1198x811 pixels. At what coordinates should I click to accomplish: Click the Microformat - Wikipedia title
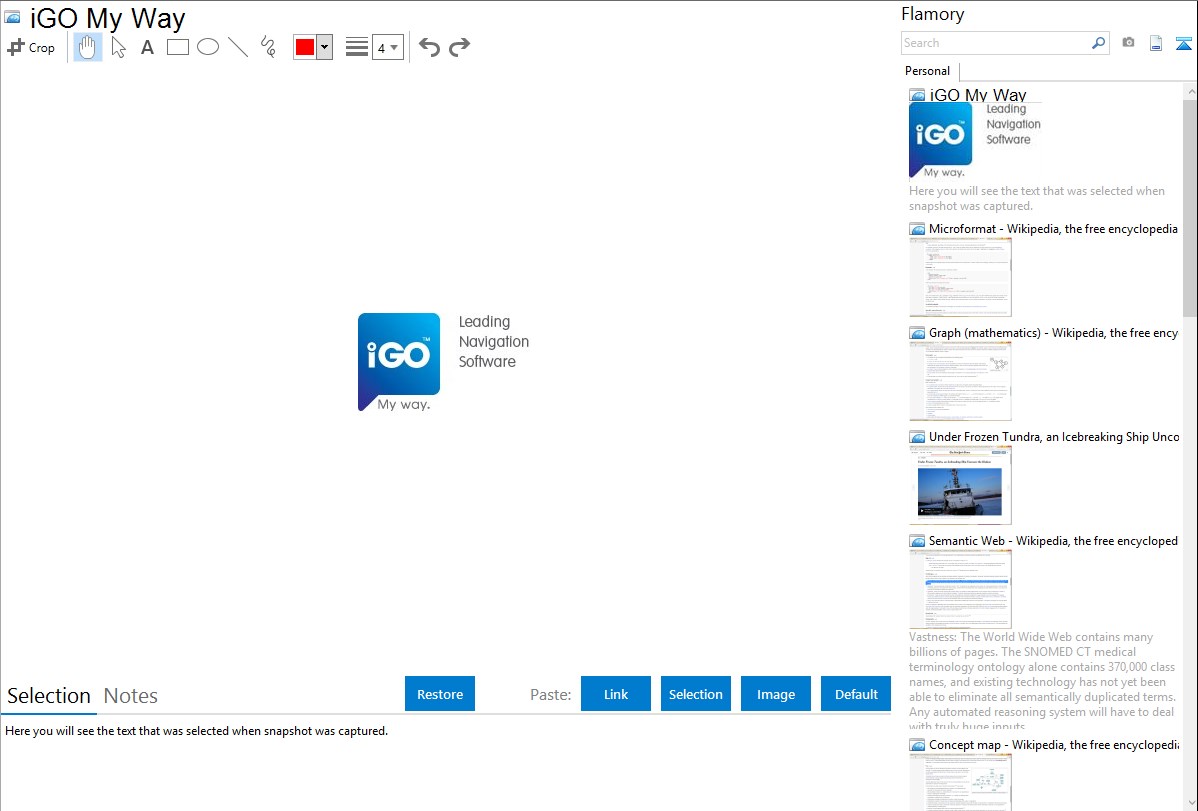point(1053,229)
